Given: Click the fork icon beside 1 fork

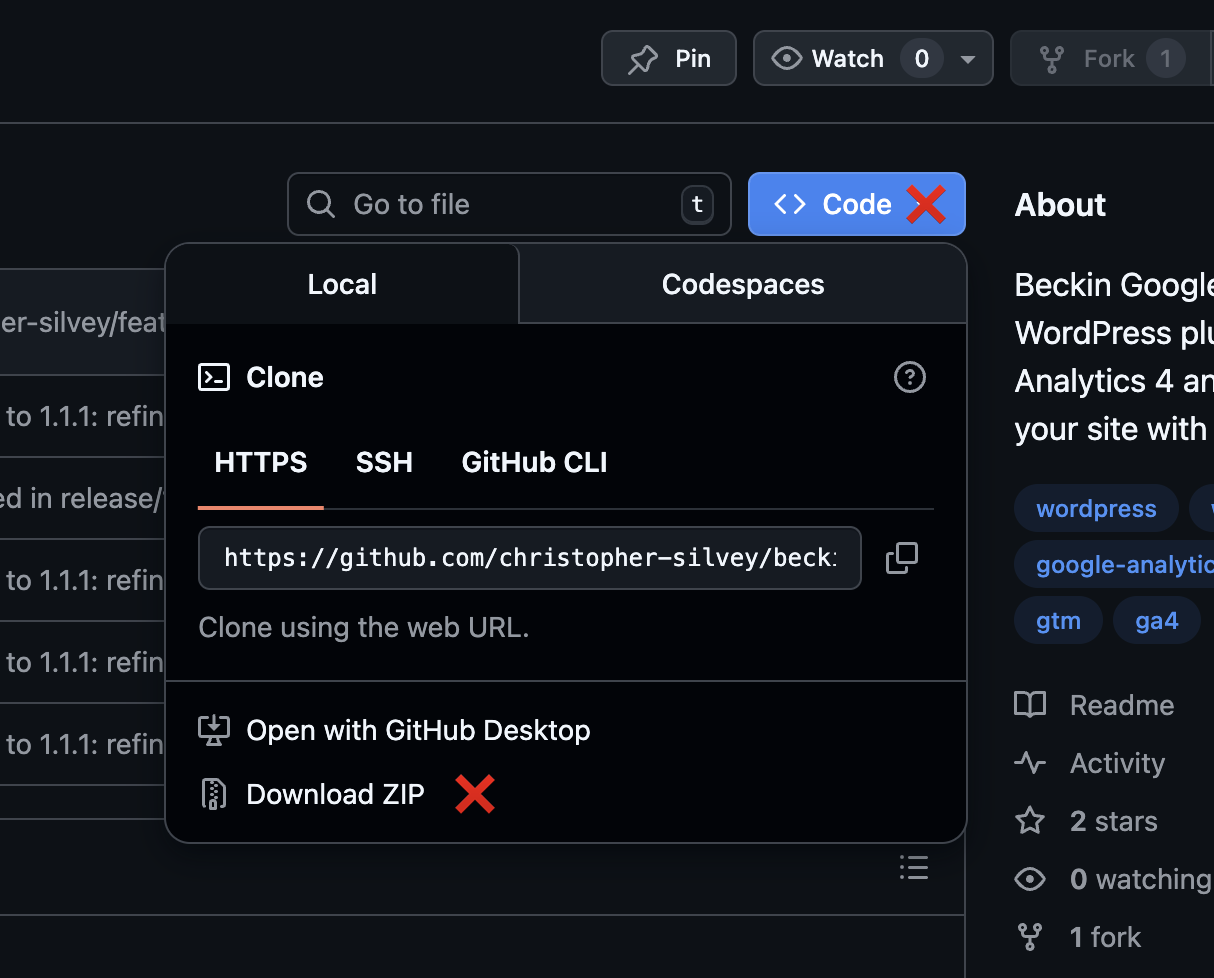Looking at the screenshot, I should click(x=1030, y=937).
